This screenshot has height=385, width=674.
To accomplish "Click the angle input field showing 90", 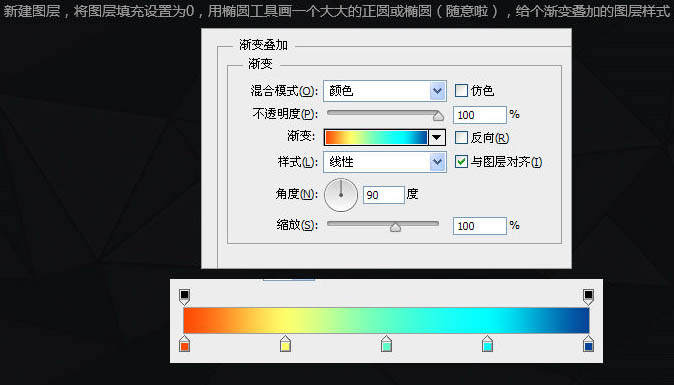I will click(x=383, y=195).
